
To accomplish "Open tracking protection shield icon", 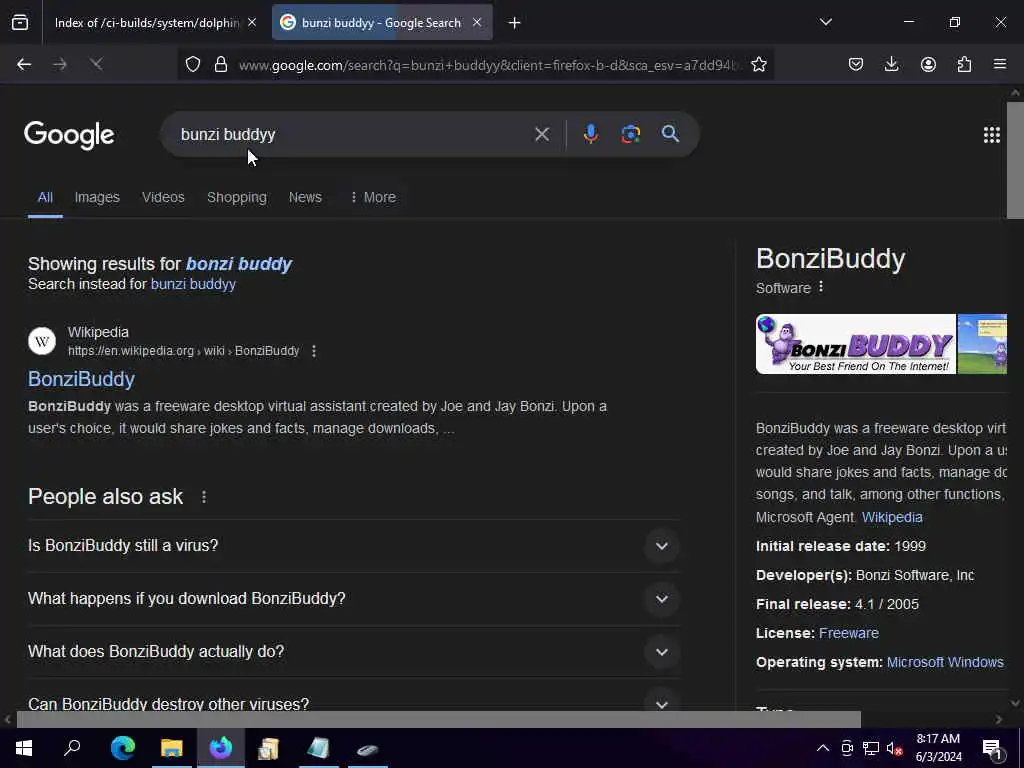I will point(193,64).
